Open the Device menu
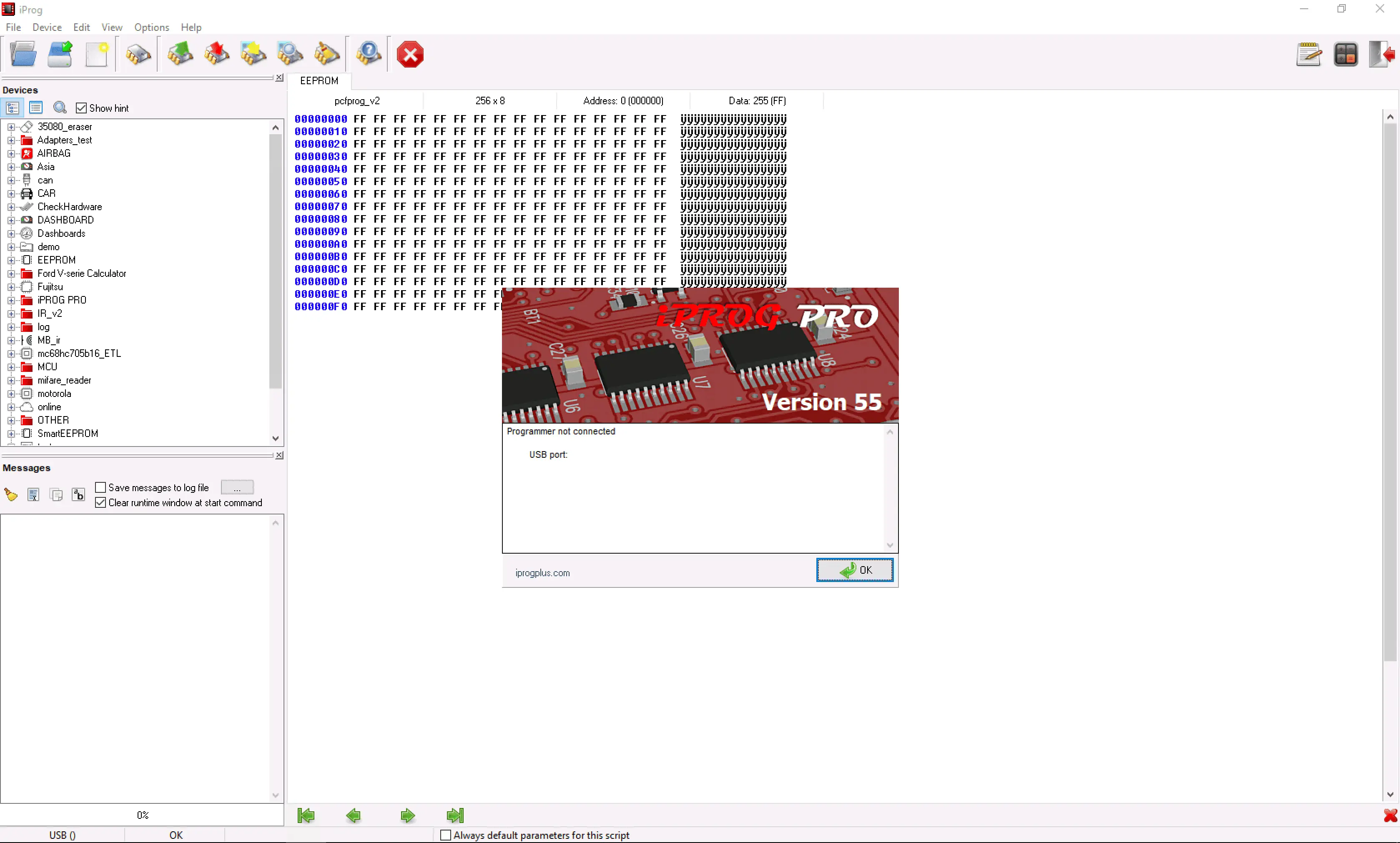 [x=47, y=27]
